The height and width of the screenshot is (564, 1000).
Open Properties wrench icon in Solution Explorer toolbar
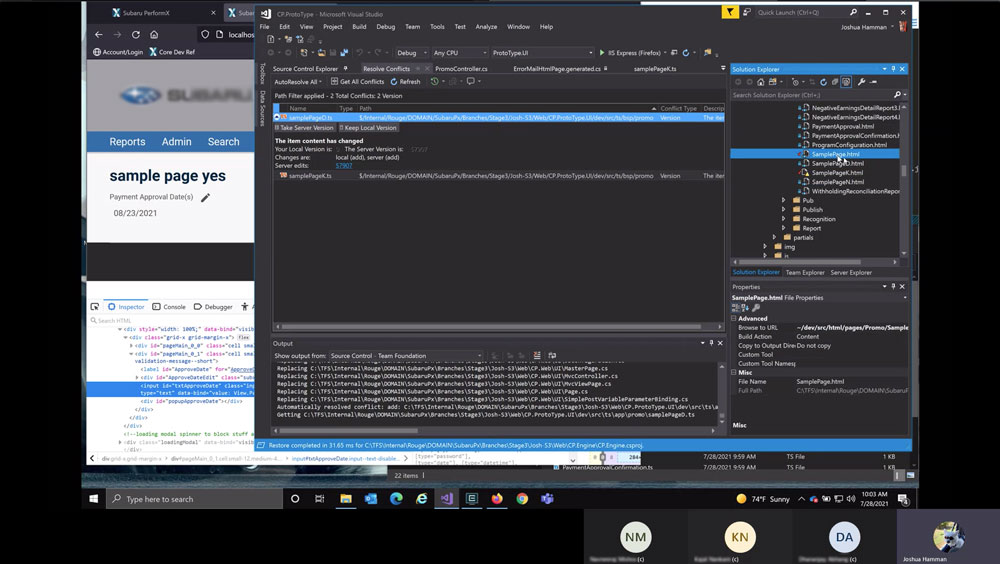click(860, 82)
